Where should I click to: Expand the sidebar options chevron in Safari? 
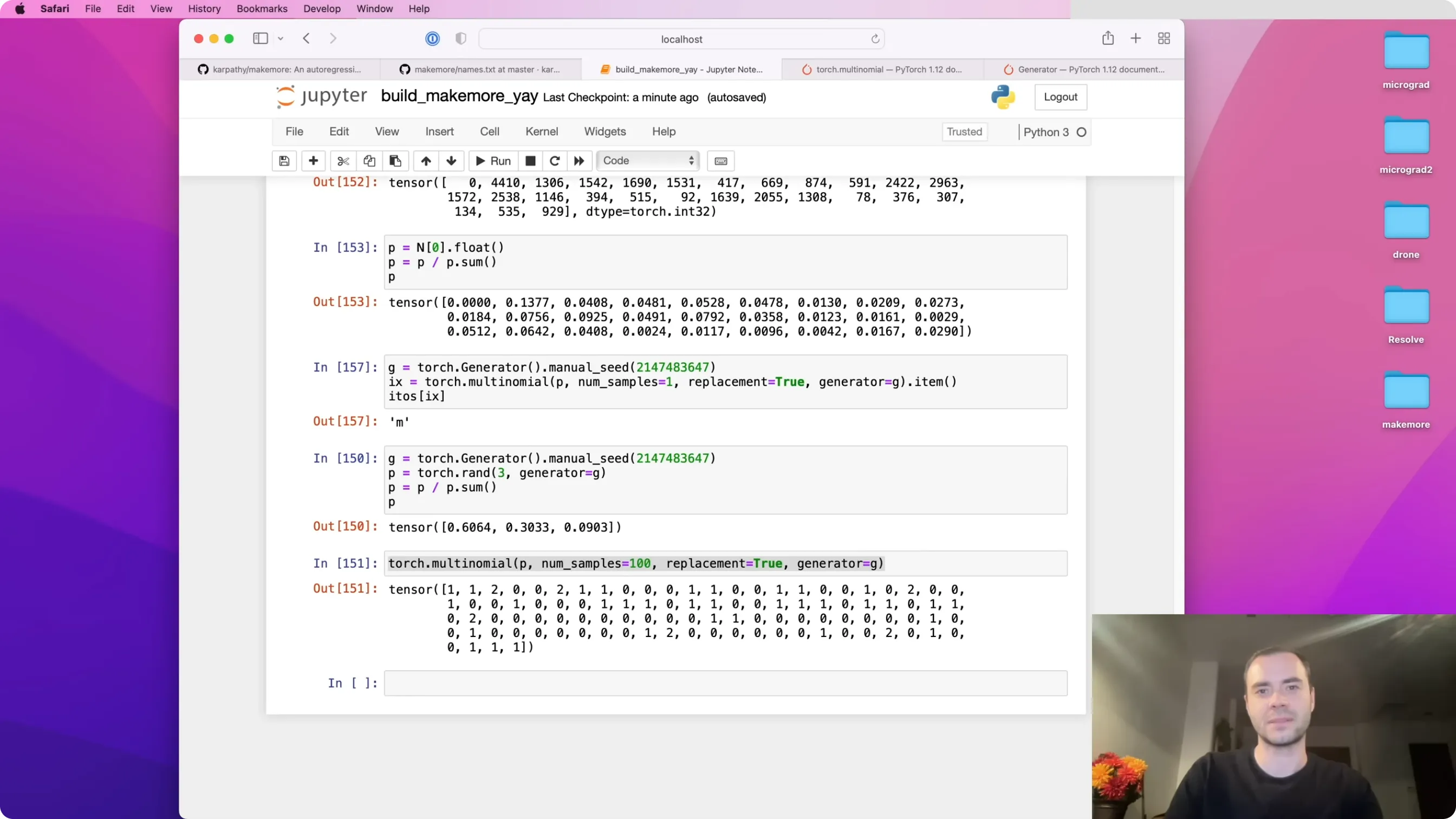tap(281, 39)
